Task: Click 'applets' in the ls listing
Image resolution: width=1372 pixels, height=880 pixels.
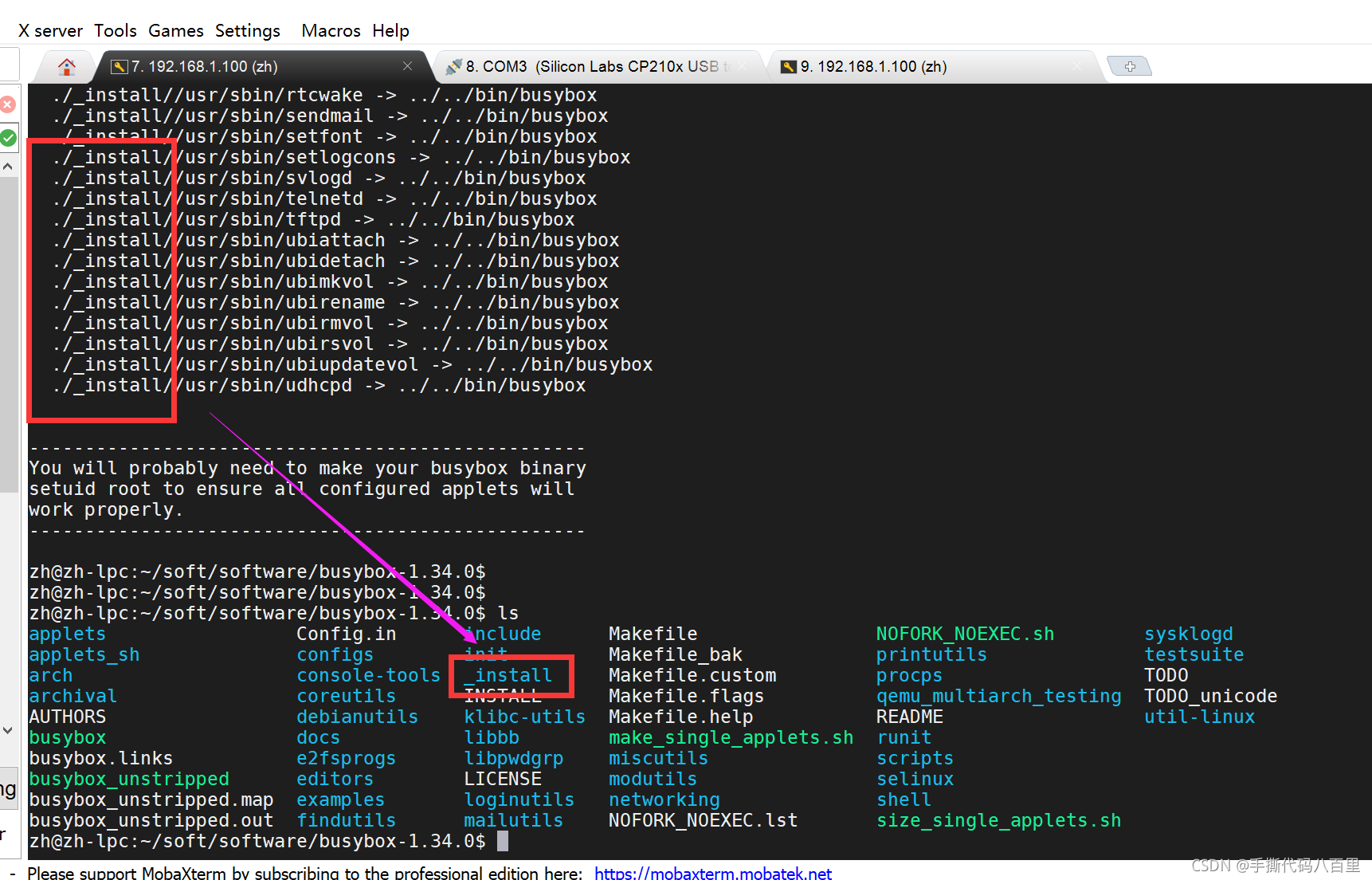Action: coord(67,634)
